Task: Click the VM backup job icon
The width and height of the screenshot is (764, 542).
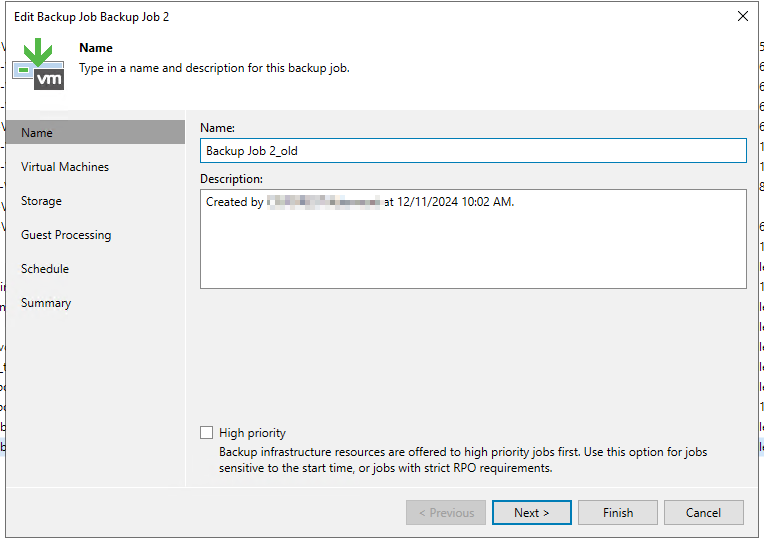Action: pyautogui.click(x=38, y=64)
